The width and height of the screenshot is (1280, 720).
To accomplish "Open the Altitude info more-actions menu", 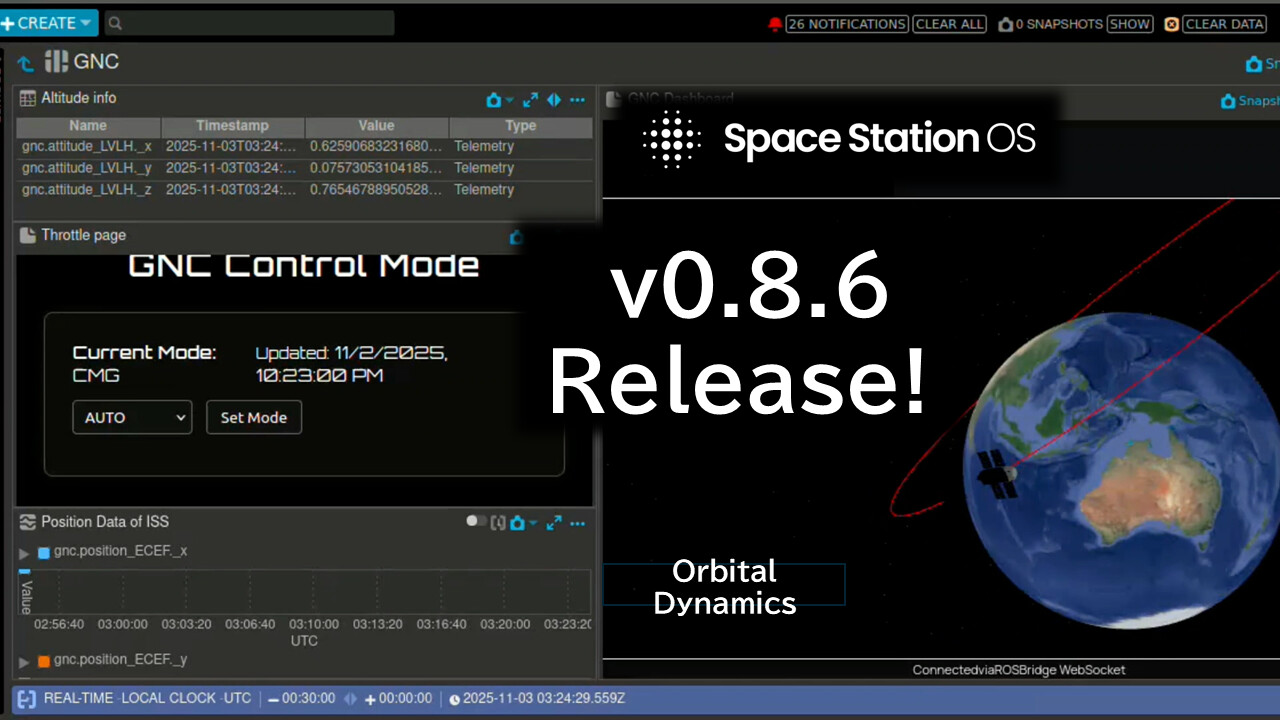I will (x=577, y=100).
